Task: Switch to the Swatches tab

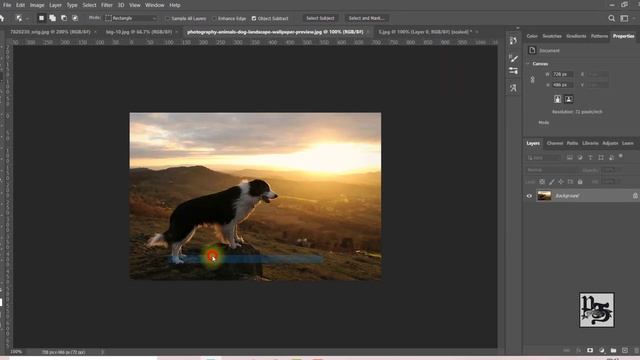Action: coord(552,36)
